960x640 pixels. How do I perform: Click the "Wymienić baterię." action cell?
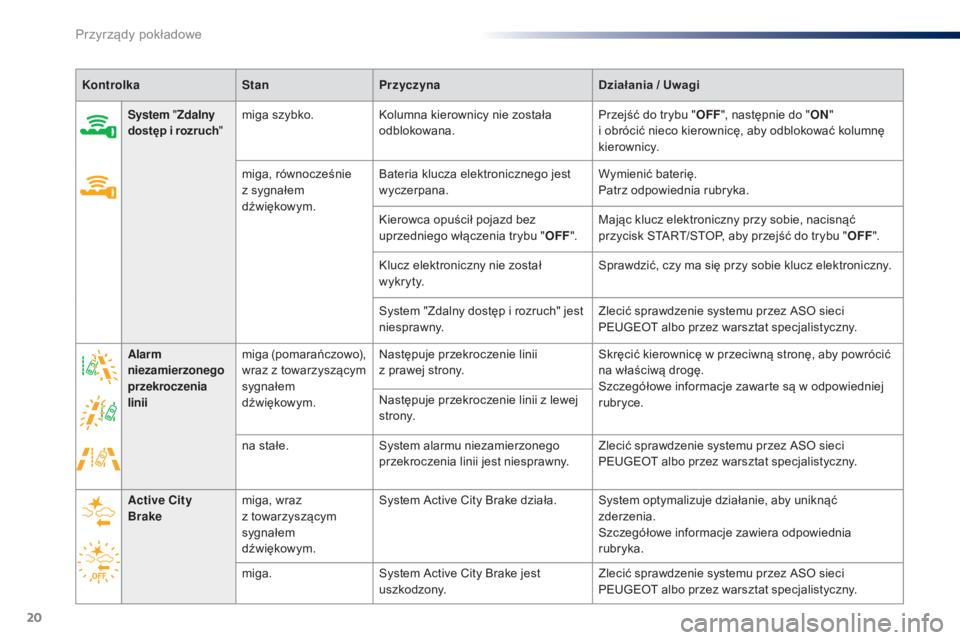[748, 183]
